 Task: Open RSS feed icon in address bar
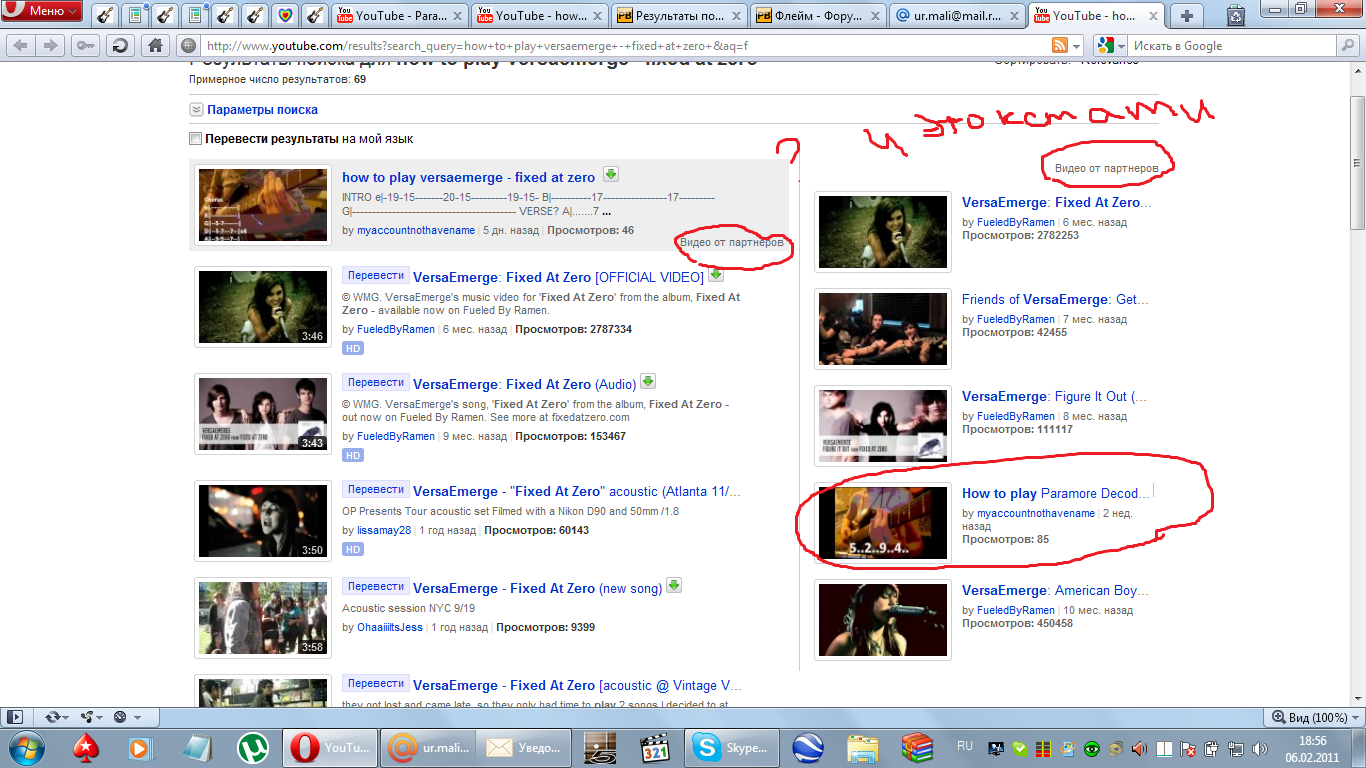[1059, 46]
